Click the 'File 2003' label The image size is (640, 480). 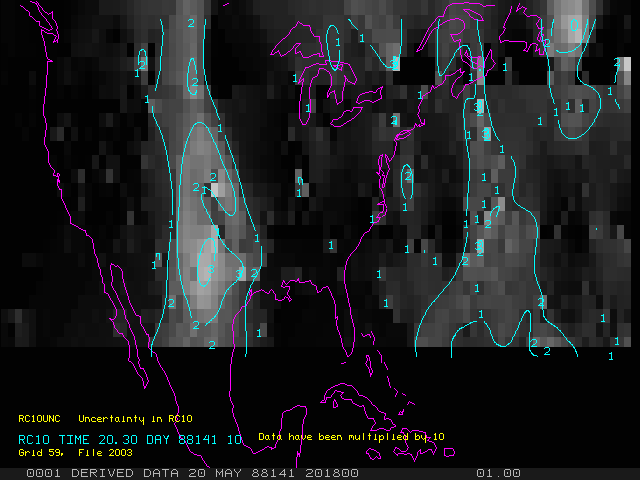[105, 453]
